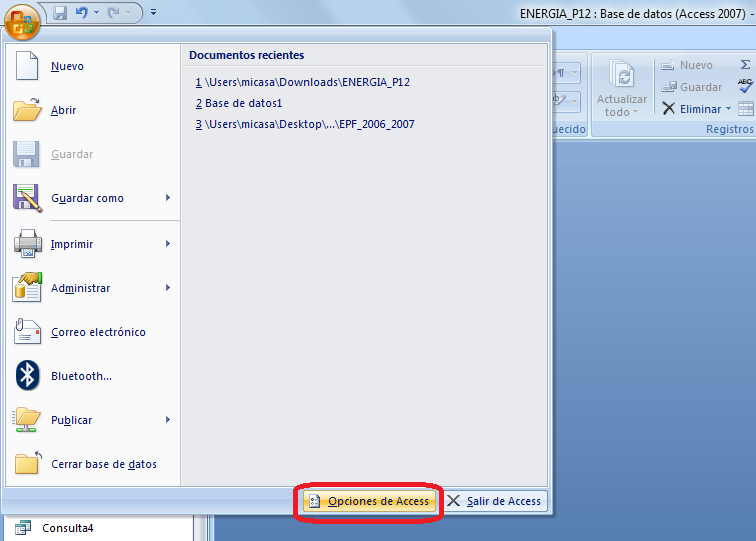Click Eliminar in the Registros ribbon group
Viewport: 756px width, 541px height.
(x=691, y=109)
